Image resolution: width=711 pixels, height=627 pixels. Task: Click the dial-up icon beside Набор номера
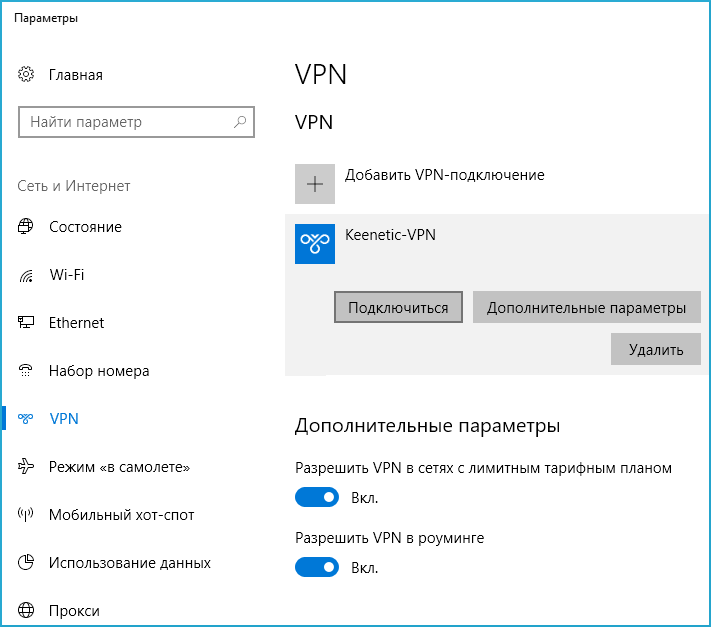pyautogui.click(x=27, y=371)
